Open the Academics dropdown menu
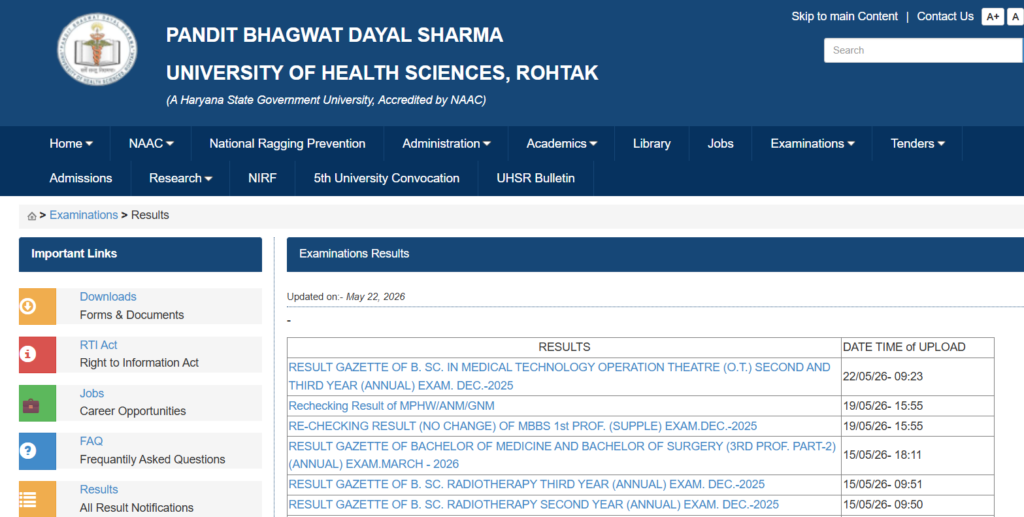The image size is (1024, 517). click(x=562, y=144)
